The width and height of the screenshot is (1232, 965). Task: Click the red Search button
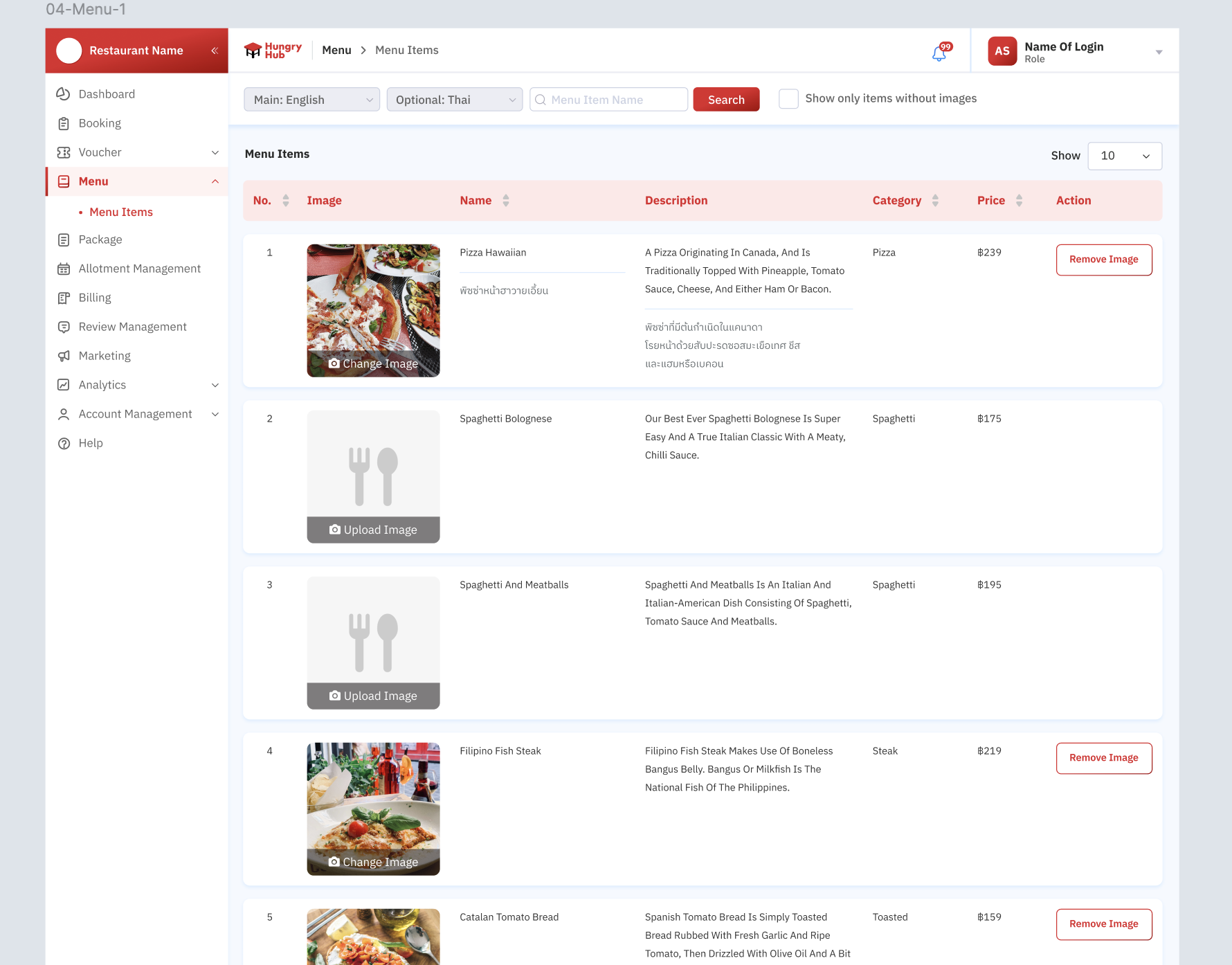(726, 100)
